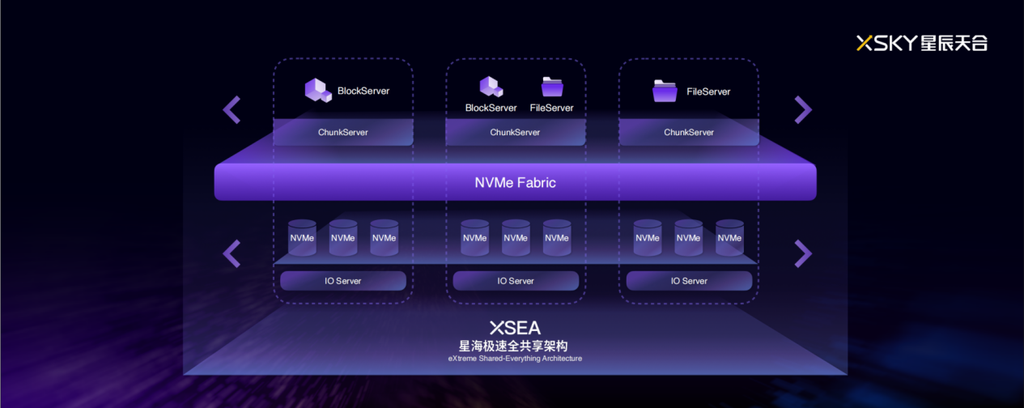This screenshot has height=408, width=1024.
Task: Click the NVMe Fabric bar
Action: tap(515, 182)
